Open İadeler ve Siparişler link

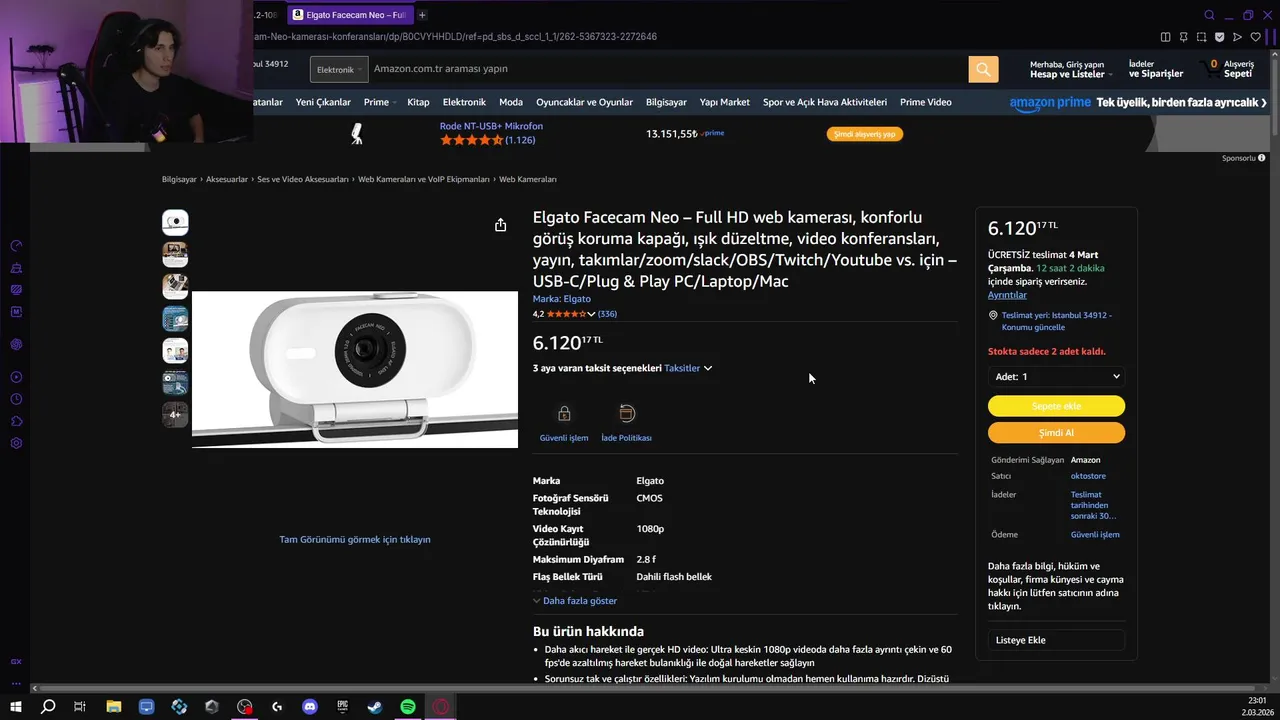[x=1156, y=69]
